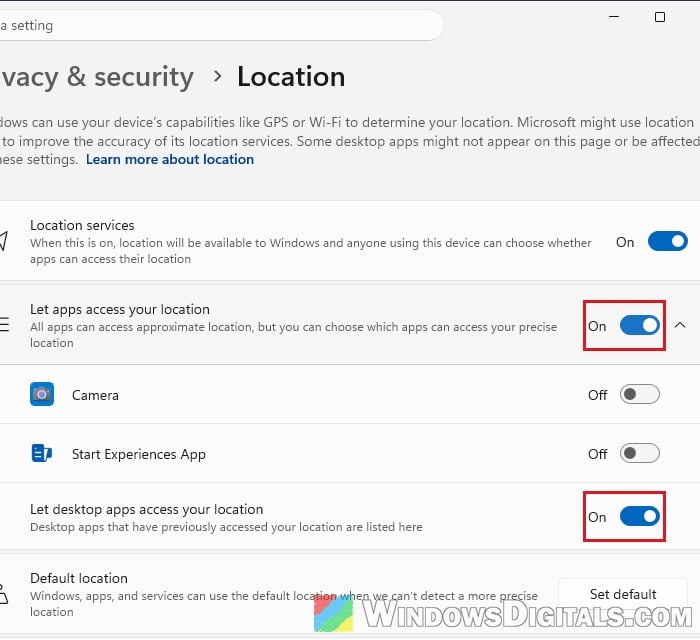The height and width of the screenshot is (640, 700).
Task: Collapse the Let apps access your location section
Action: point(679,325)
